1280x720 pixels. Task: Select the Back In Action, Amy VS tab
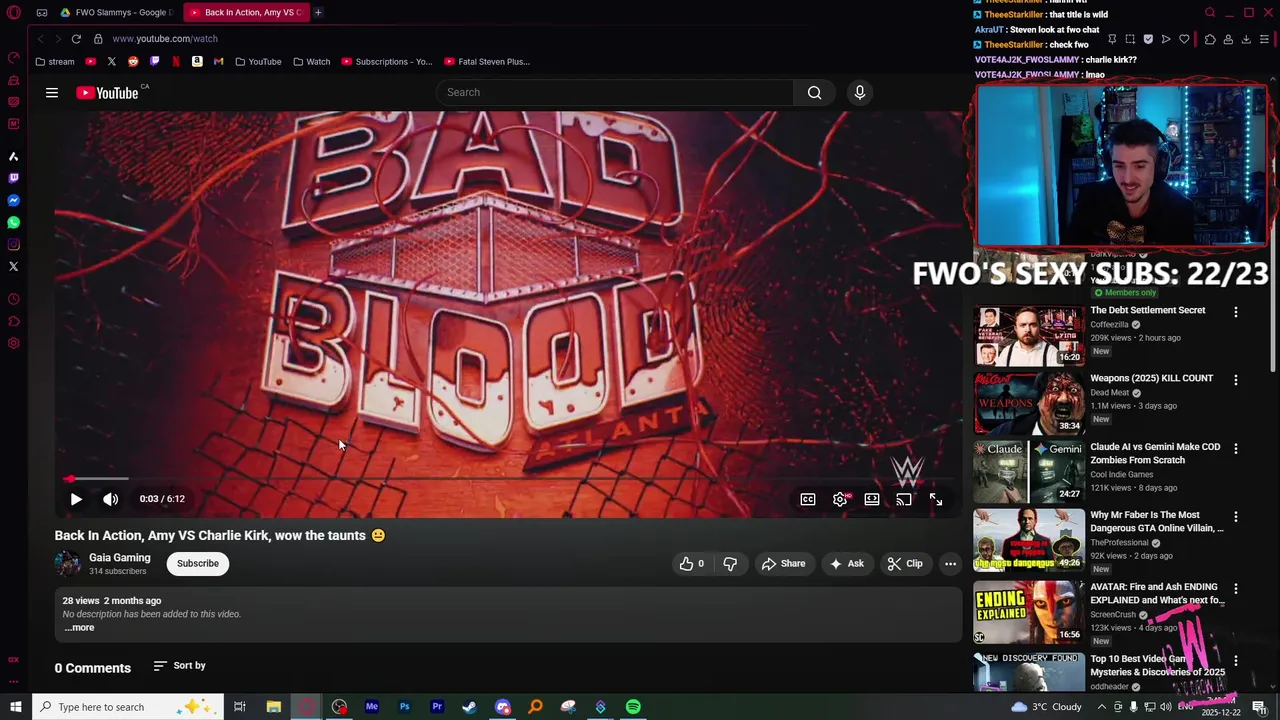pos(245,12)
